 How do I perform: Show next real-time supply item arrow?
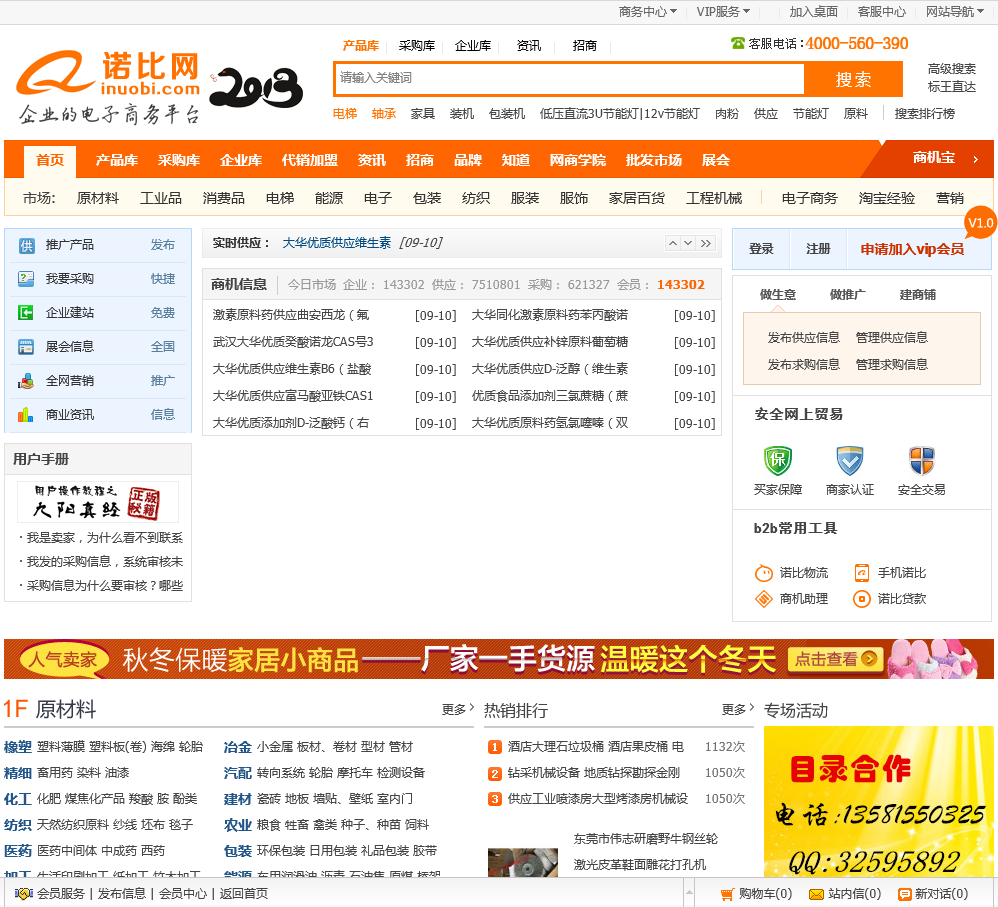(688, 243)
